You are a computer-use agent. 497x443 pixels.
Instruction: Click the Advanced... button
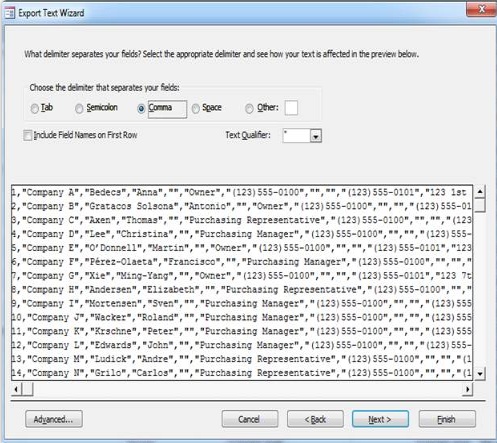coord(54,419)
